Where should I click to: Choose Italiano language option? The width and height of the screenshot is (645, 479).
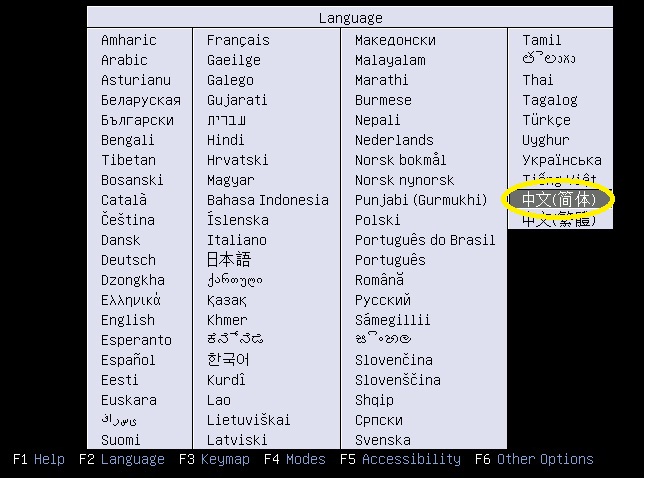(237, 240)
